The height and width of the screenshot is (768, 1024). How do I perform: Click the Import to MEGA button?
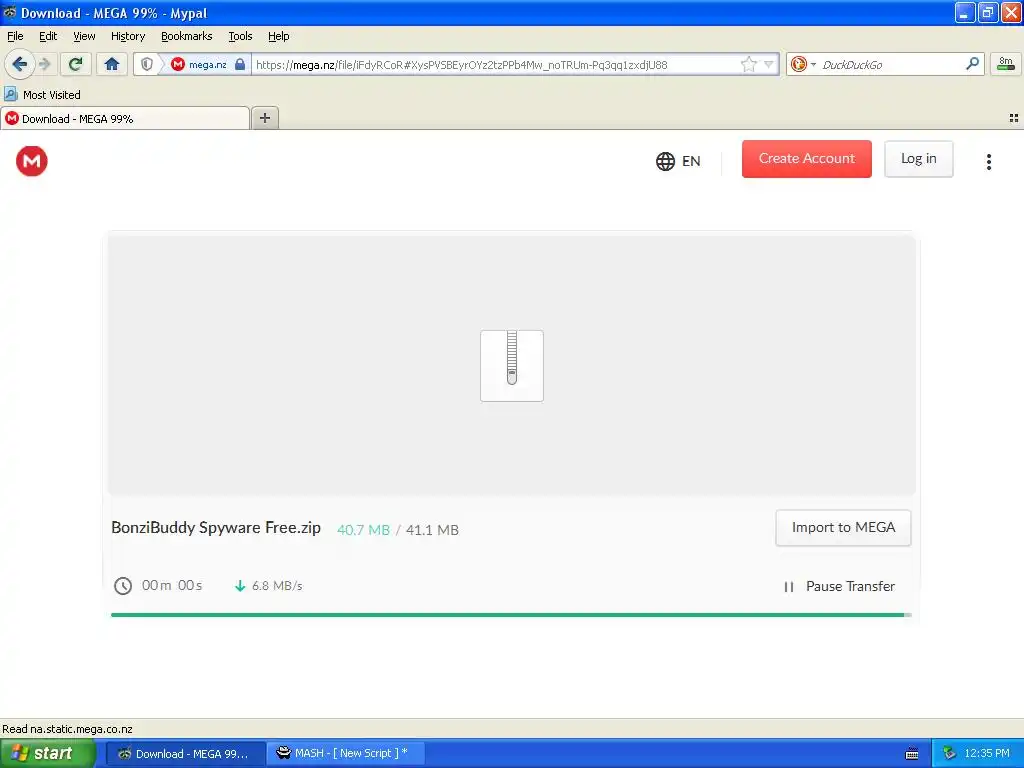coord(843,528)
